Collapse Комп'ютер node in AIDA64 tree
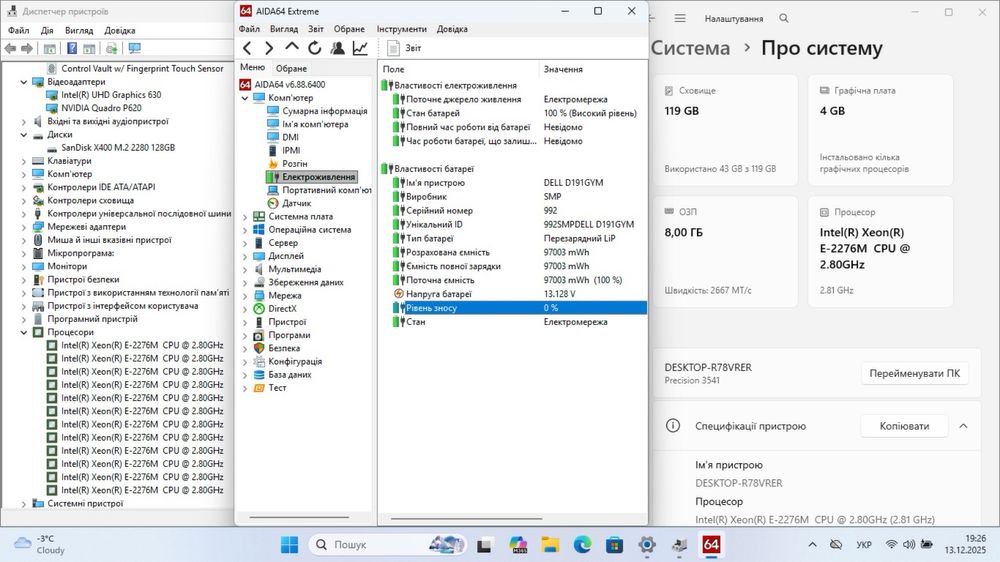1000x562 pixels. click(245, 98)
